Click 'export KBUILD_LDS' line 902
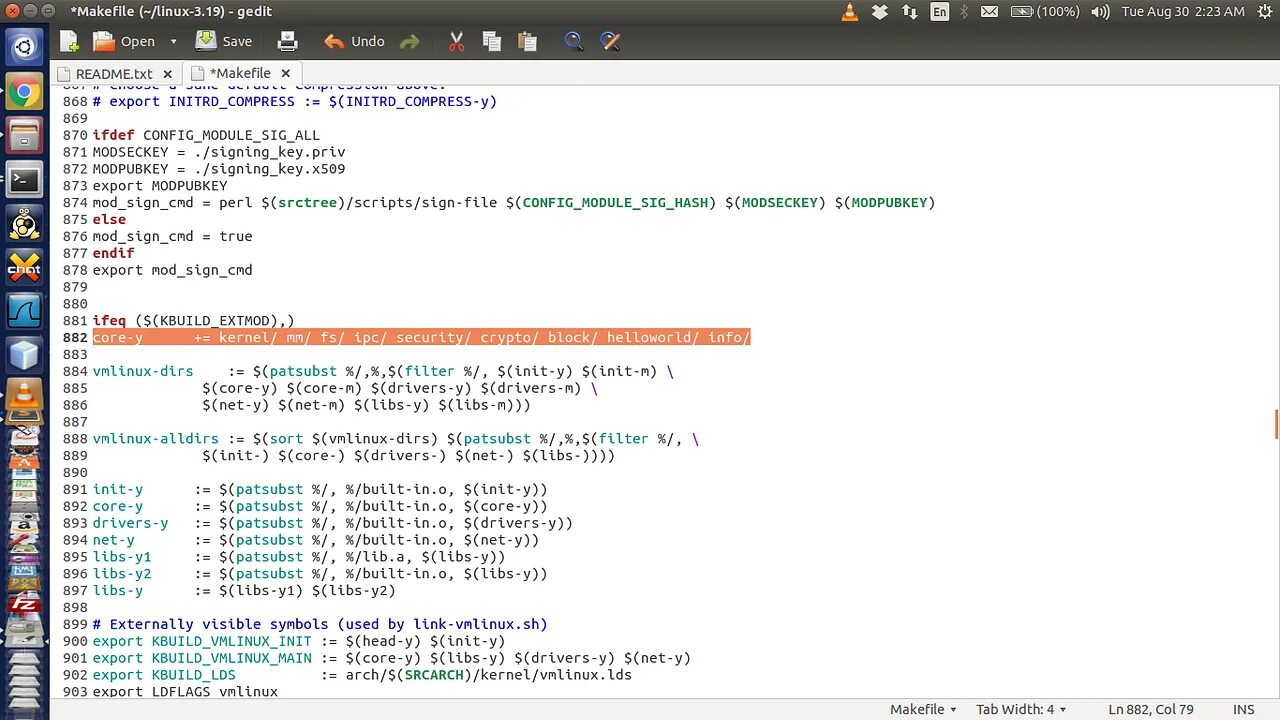 coord(362,675)
